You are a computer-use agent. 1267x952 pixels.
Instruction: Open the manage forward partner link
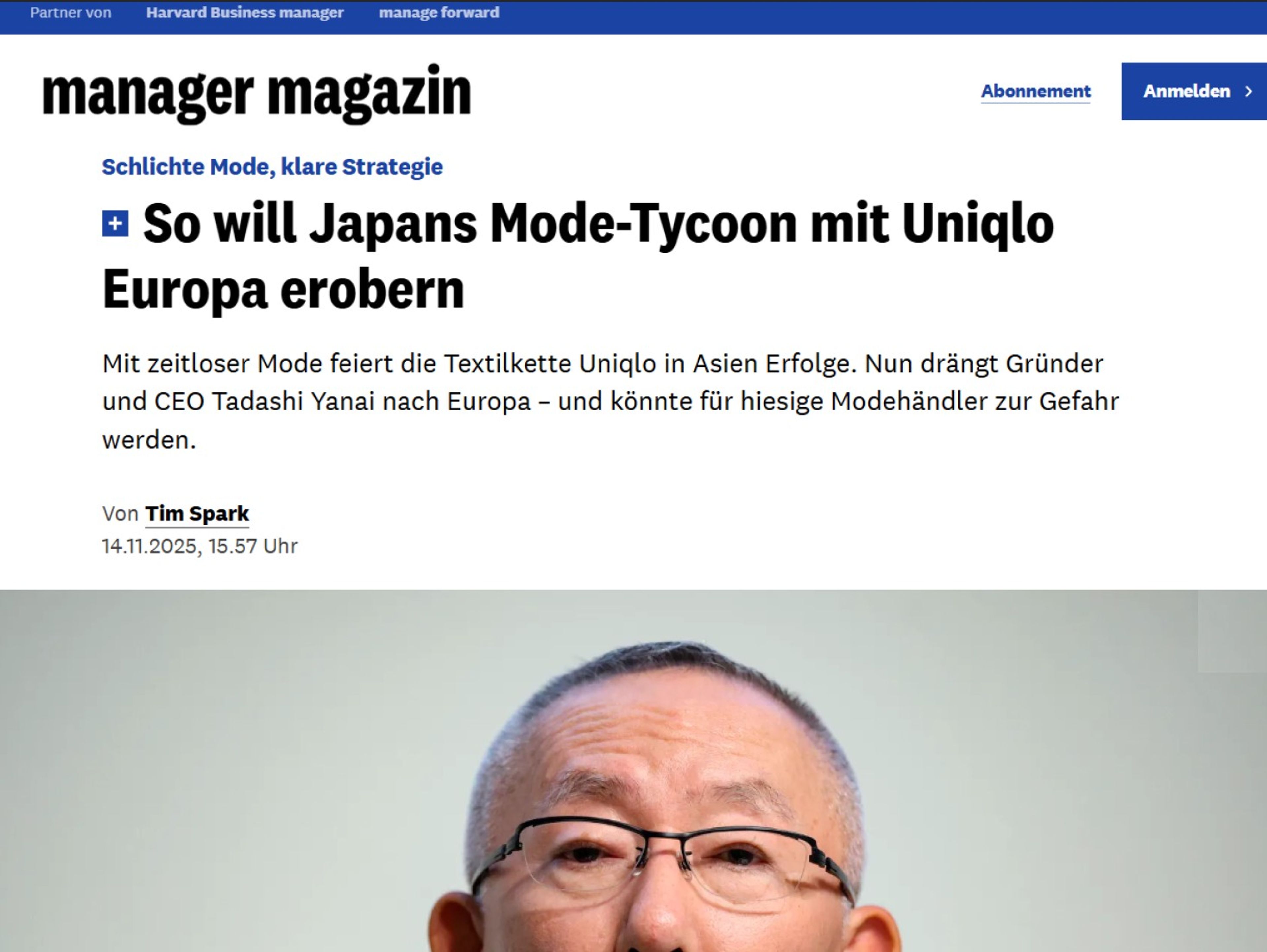pos(439,13)
